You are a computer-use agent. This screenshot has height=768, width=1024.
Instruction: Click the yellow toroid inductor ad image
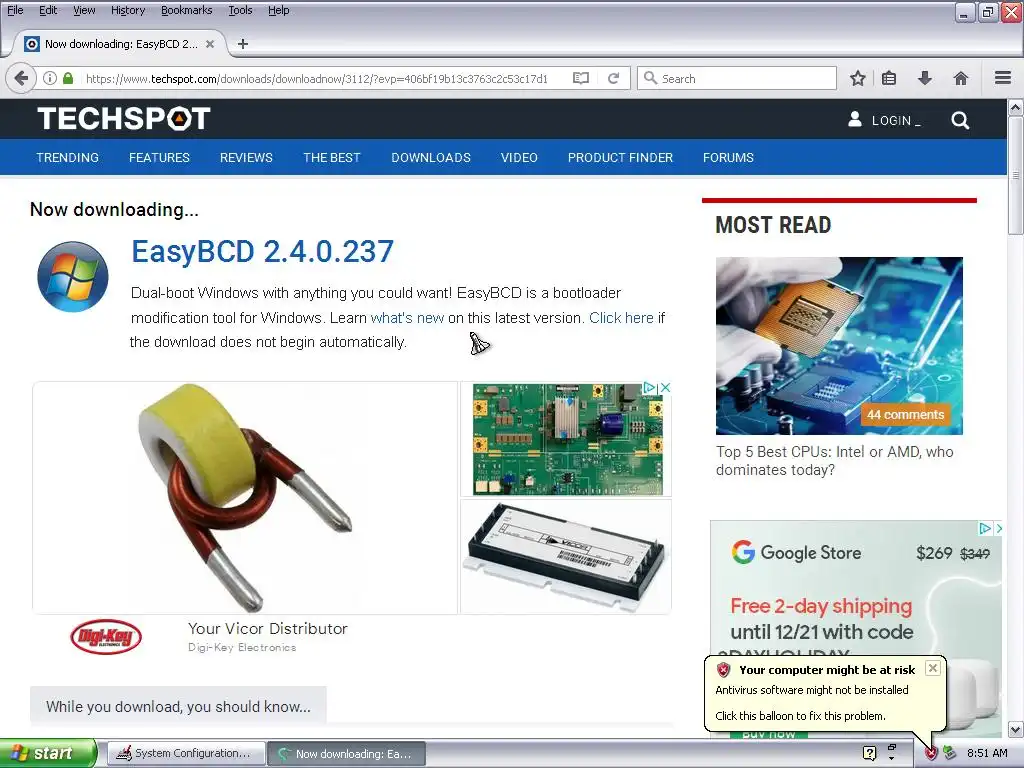[x=245, y=498]
